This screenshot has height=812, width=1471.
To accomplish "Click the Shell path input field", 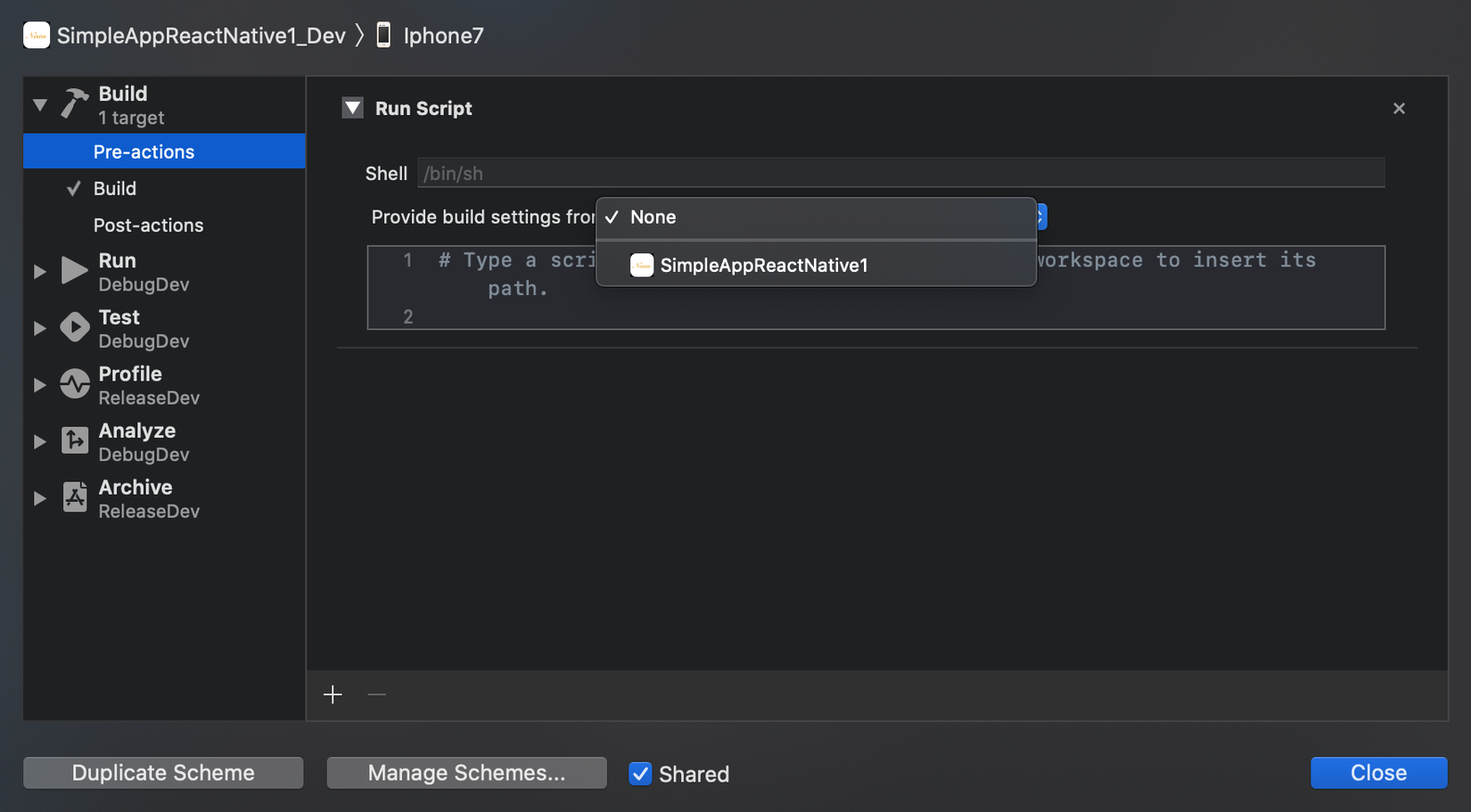I will tap(900, 174).
